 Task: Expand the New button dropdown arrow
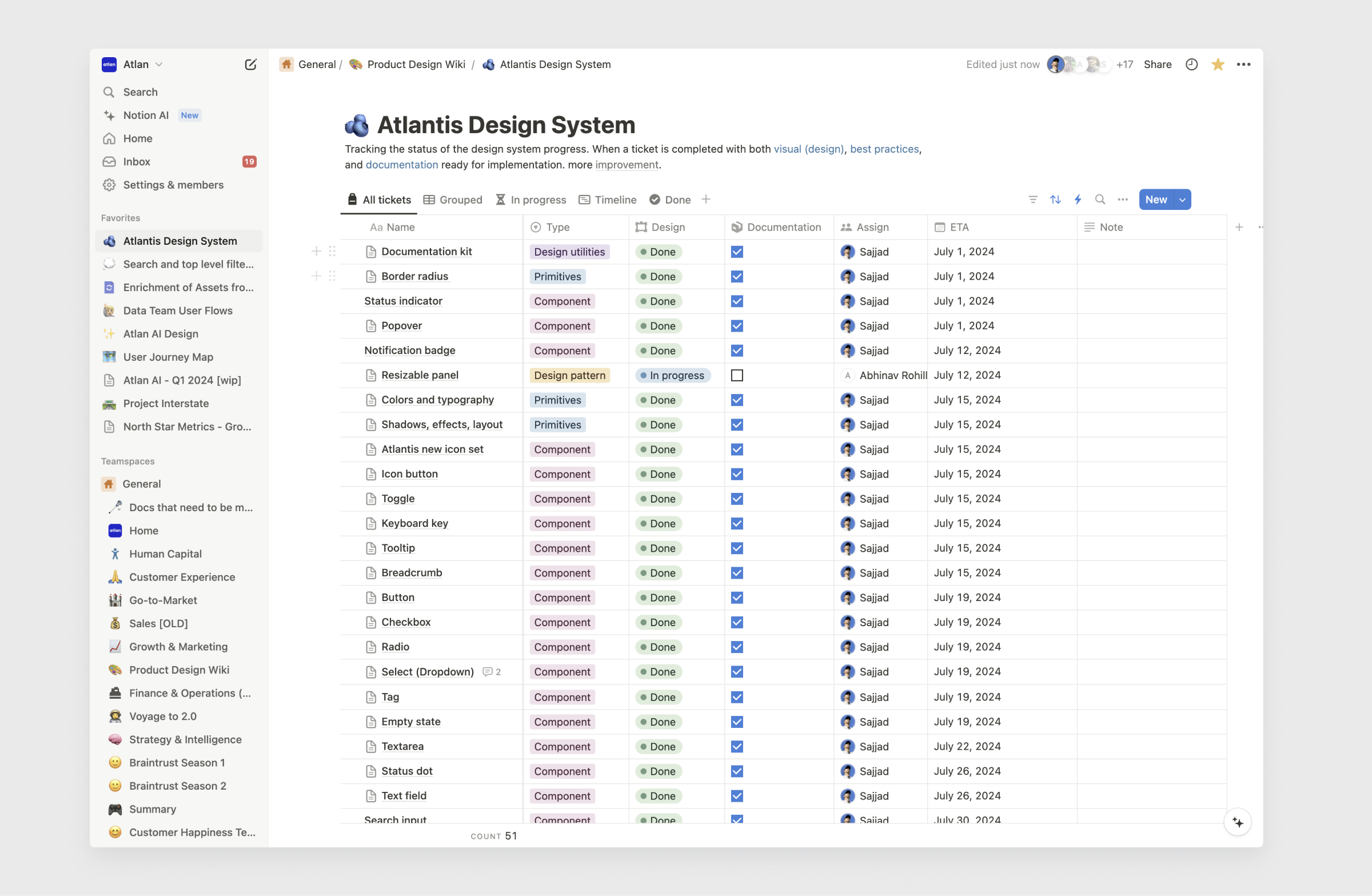pyautogui.click(x=1182, y=200)
